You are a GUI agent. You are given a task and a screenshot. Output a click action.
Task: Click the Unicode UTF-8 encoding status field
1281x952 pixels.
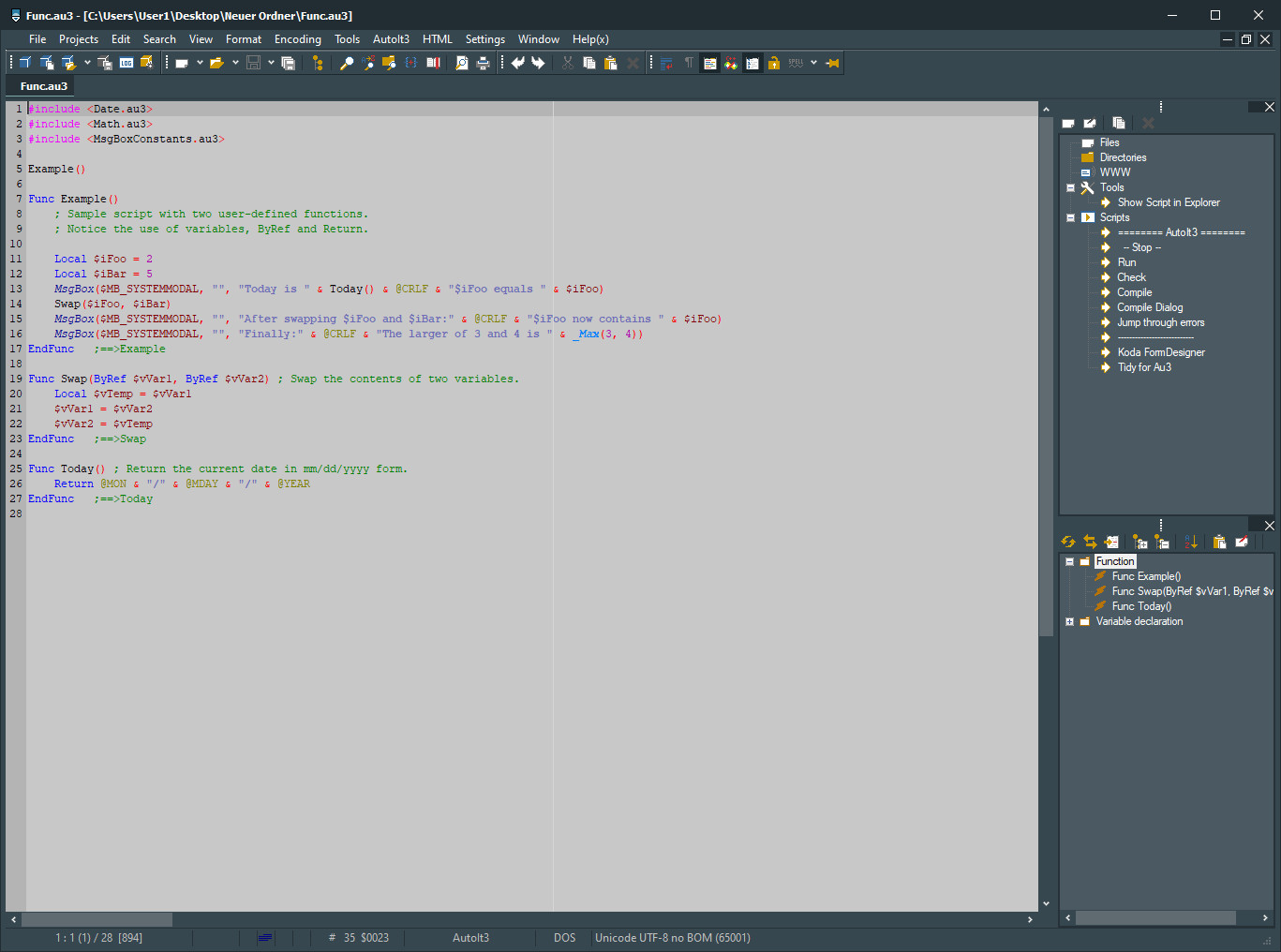[x=672, y=938]
